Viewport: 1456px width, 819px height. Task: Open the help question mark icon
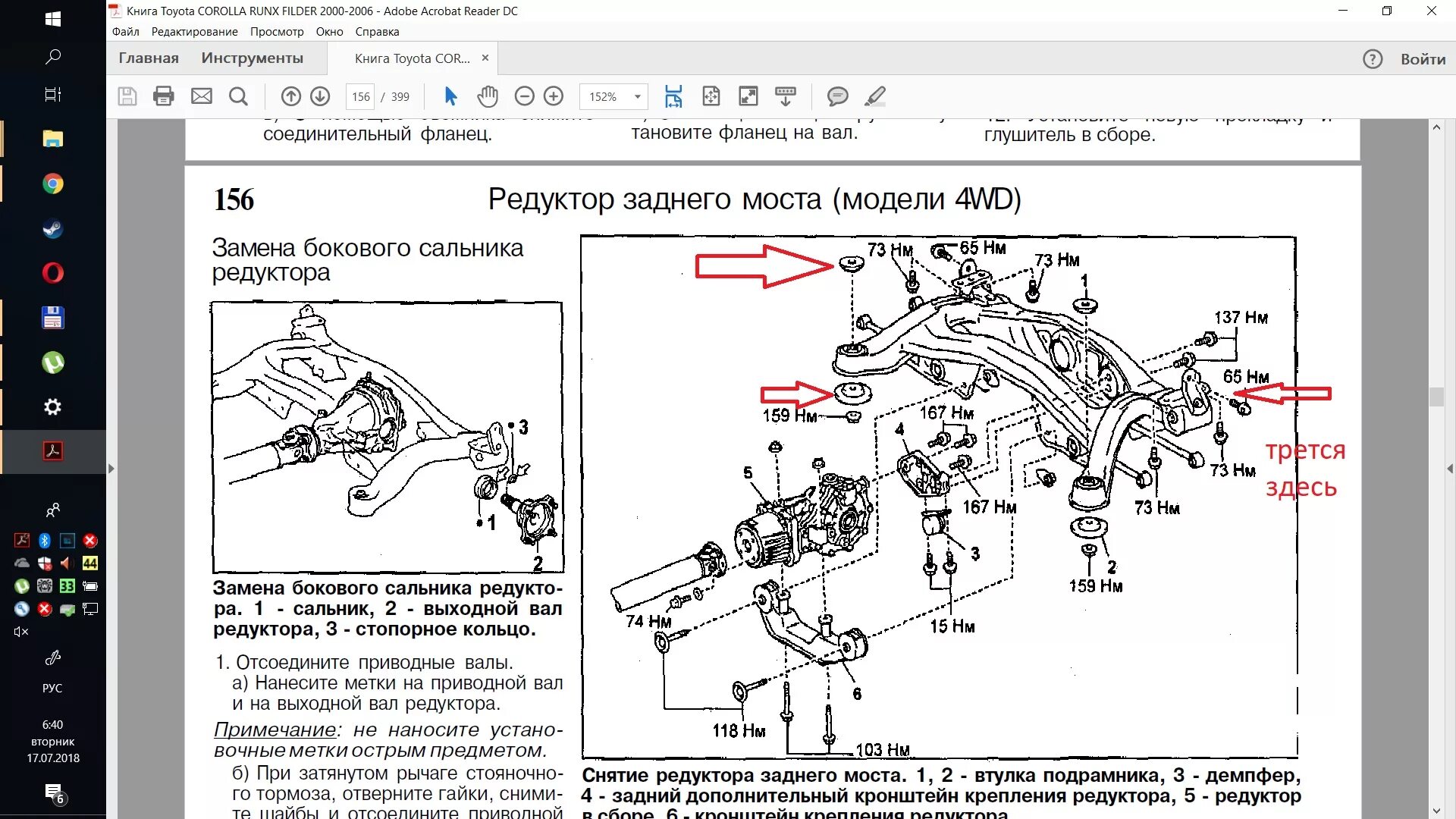tap(1373, 59)
